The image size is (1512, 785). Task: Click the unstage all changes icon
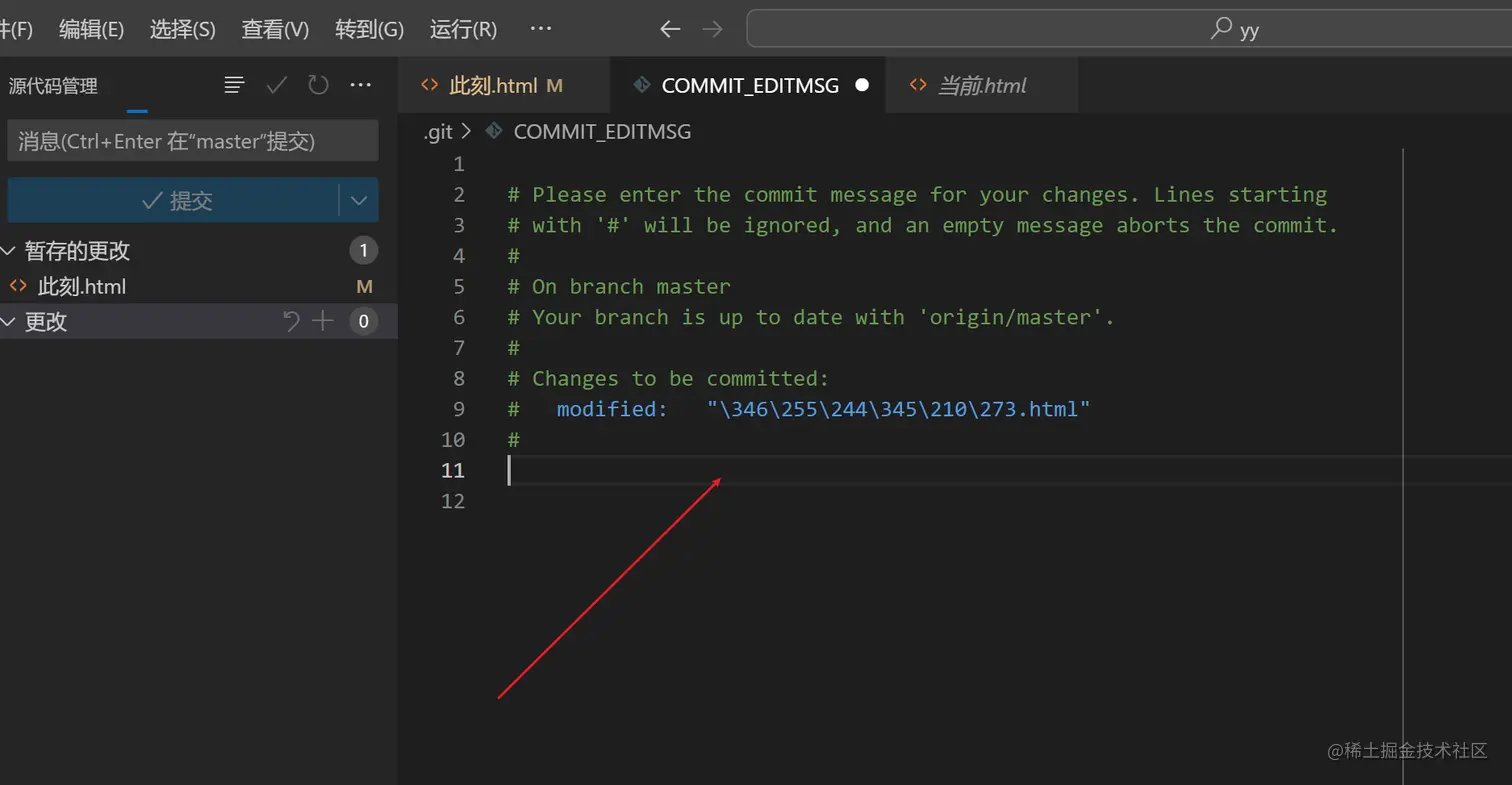point(291,321)
